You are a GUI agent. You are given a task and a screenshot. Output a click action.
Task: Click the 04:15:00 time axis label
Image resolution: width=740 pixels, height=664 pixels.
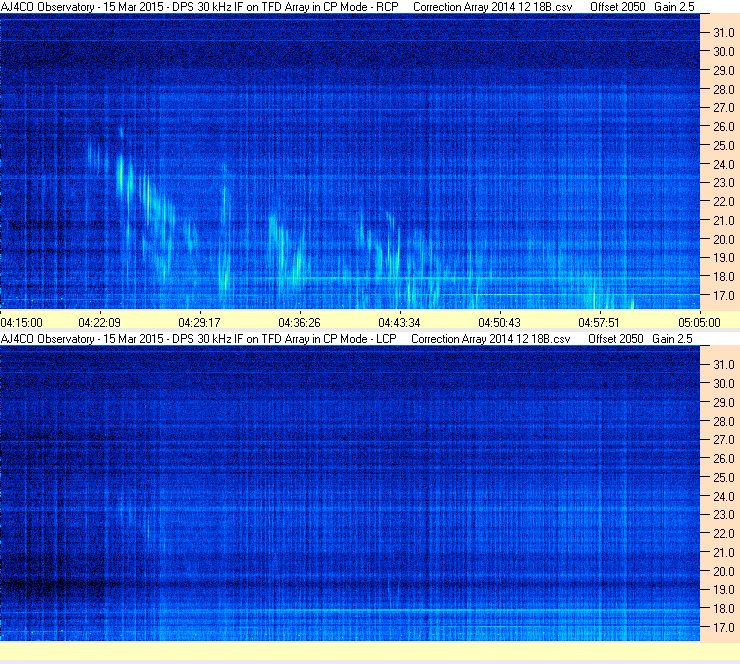pos(21,323)
